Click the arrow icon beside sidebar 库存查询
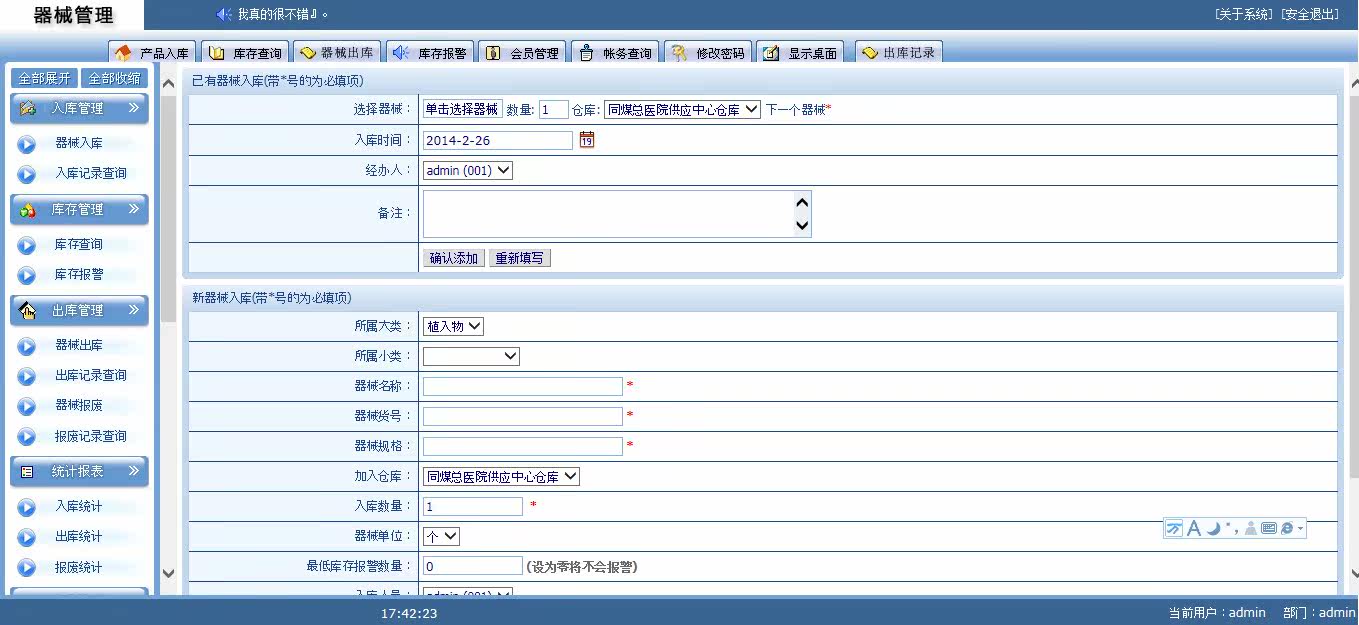The width and height of the screenshot is (1359, 625). (x=27, y=245)
